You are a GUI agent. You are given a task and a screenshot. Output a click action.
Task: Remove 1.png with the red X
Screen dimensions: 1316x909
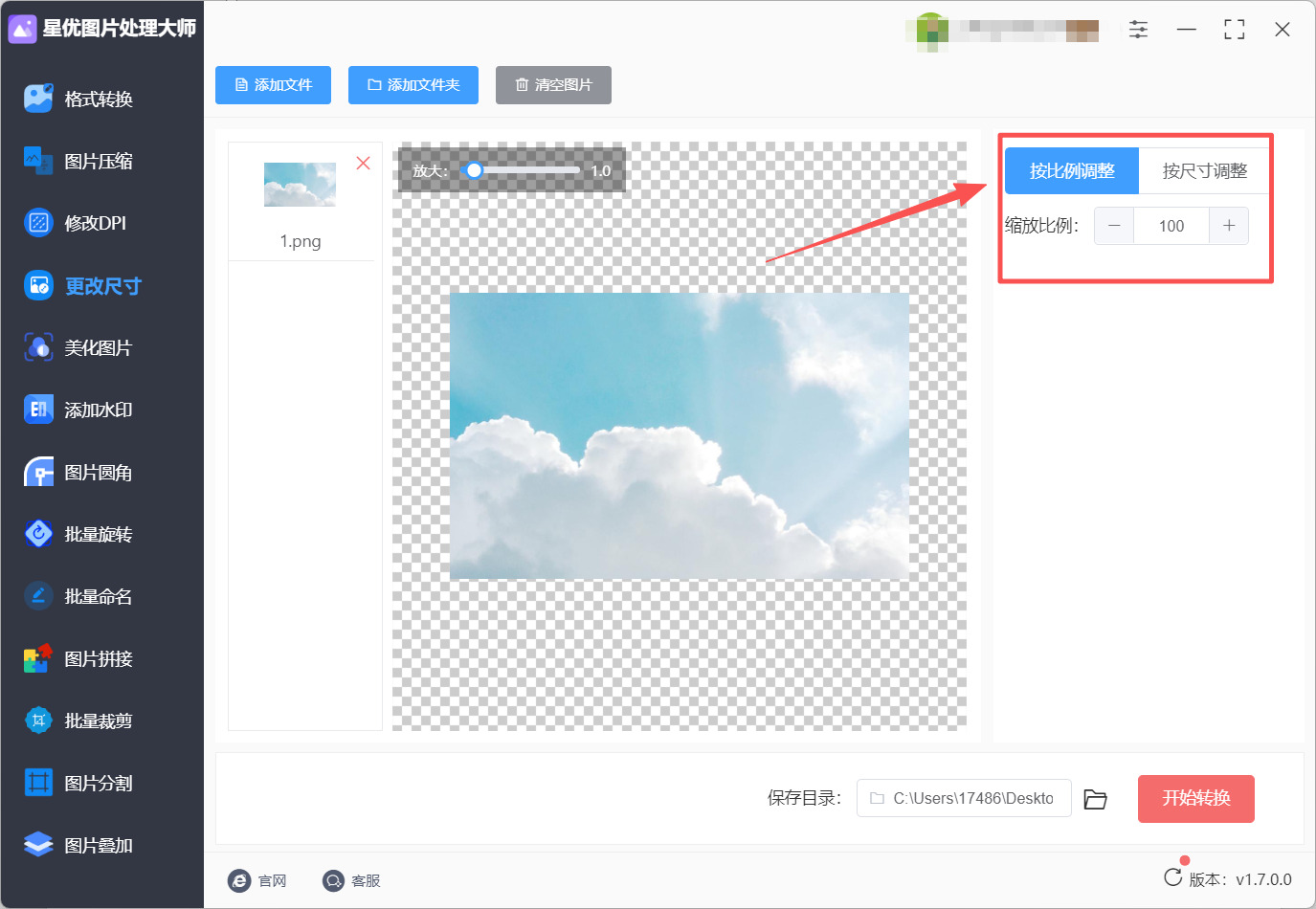pyautogui.click(x=364, y=163)
